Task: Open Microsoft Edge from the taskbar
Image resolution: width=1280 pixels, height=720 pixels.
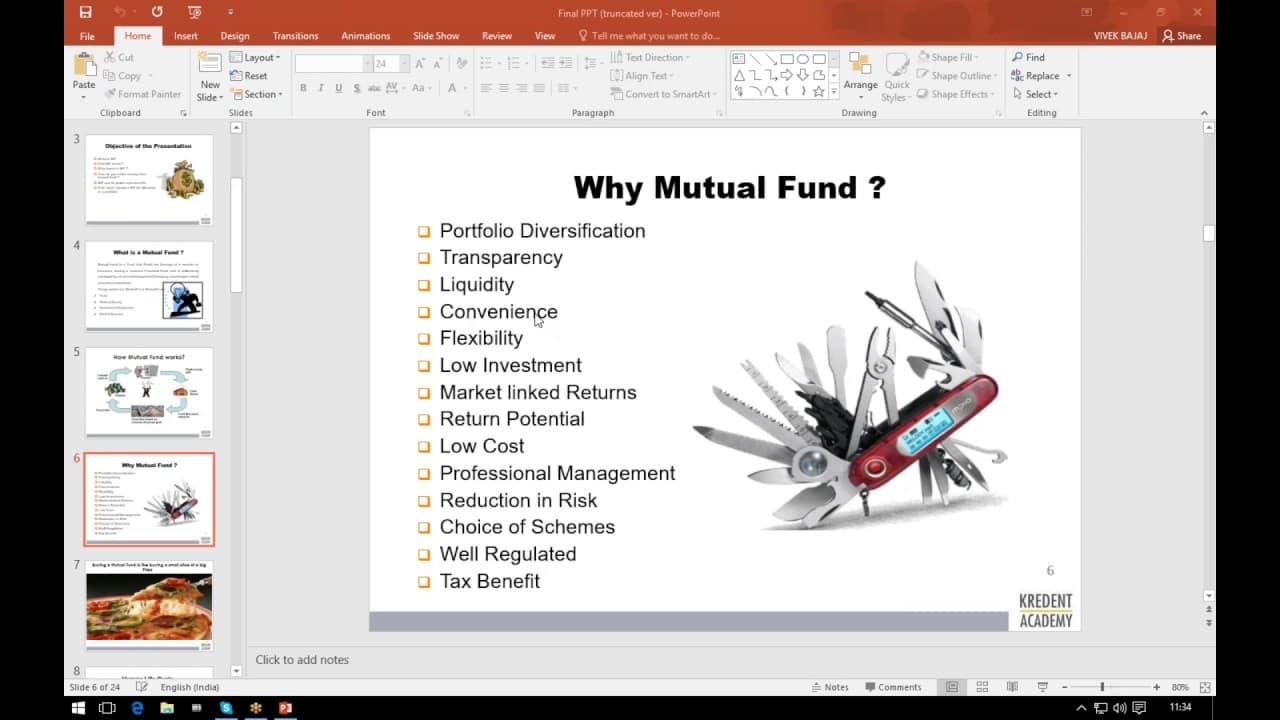Action: tap(138, 708)
